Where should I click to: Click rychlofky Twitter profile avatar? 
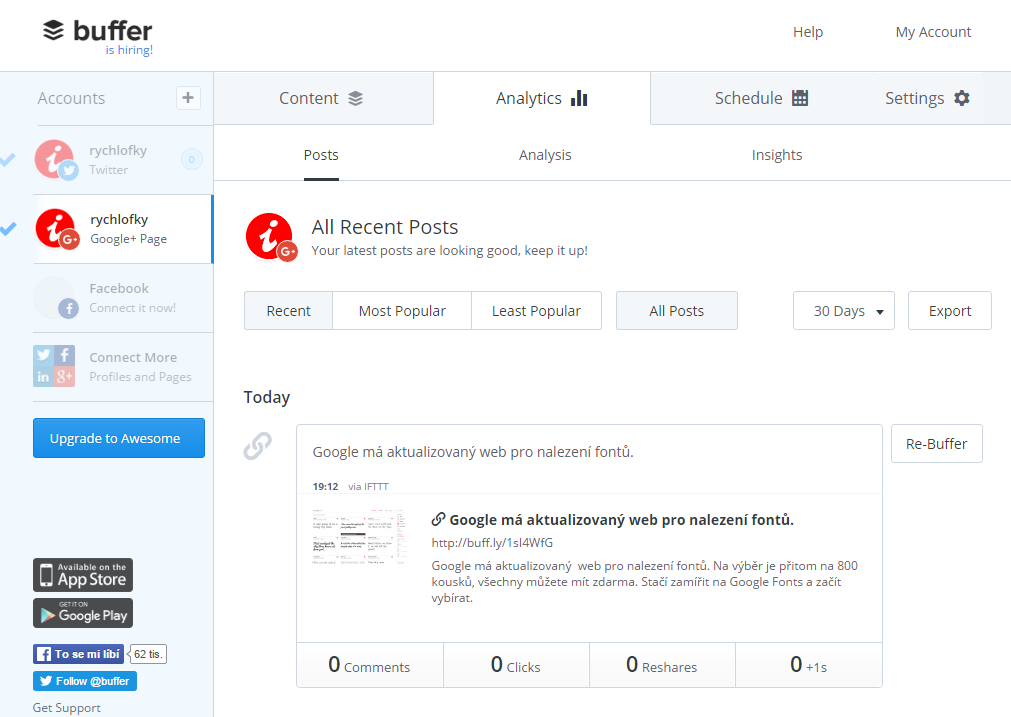coord(55,160)
